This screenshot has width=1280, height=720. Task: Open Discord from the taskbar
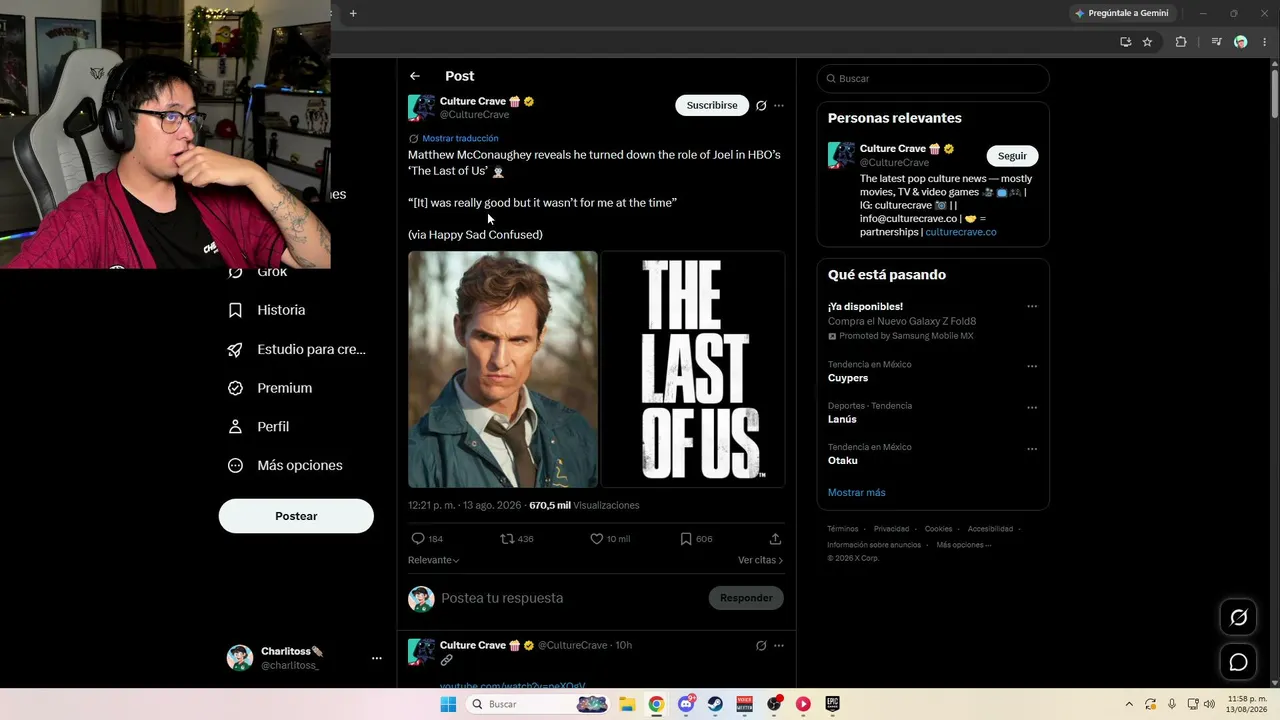tap(686, 704)
